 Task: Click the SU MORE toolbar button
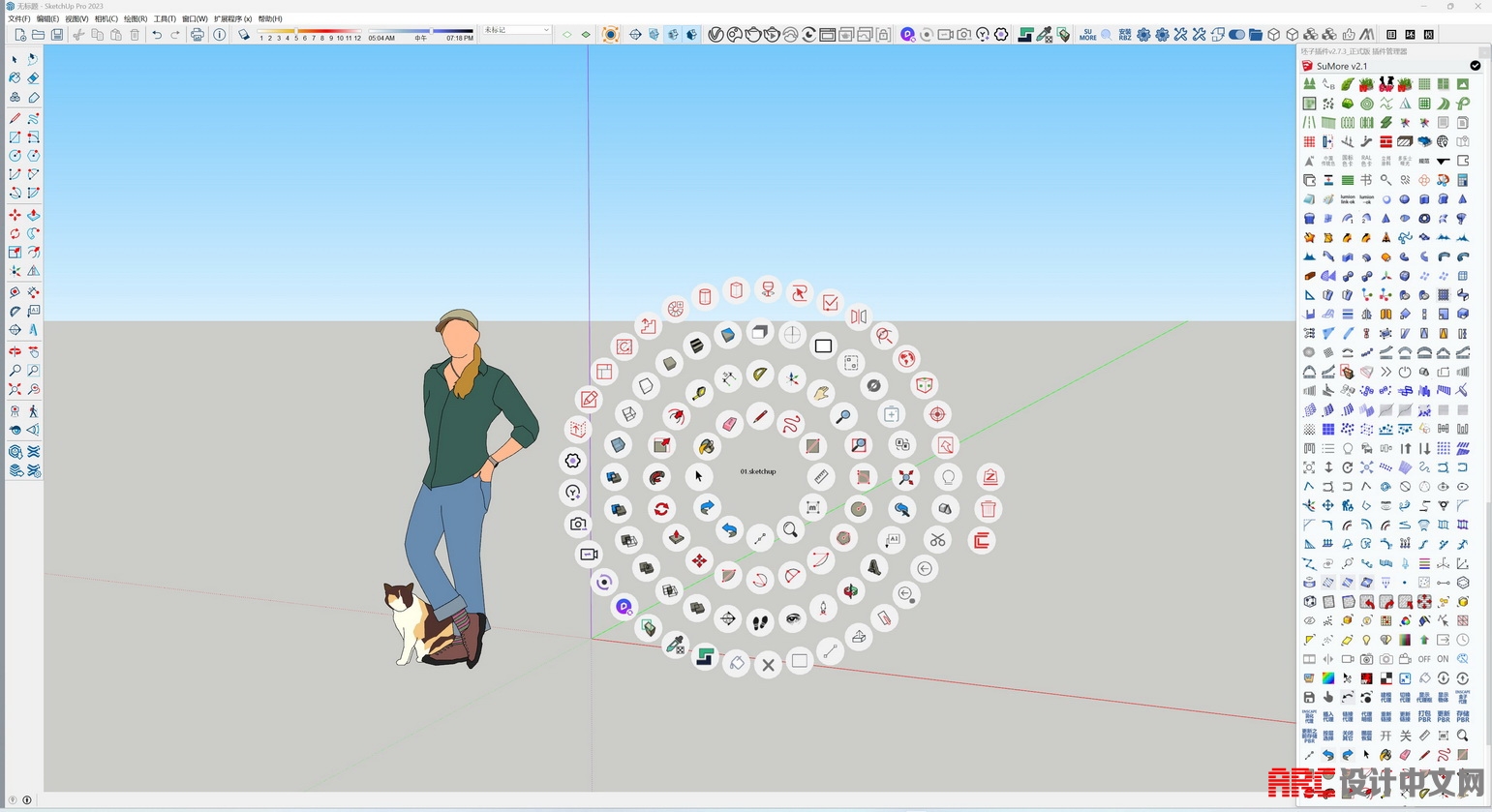point(1087,35)
